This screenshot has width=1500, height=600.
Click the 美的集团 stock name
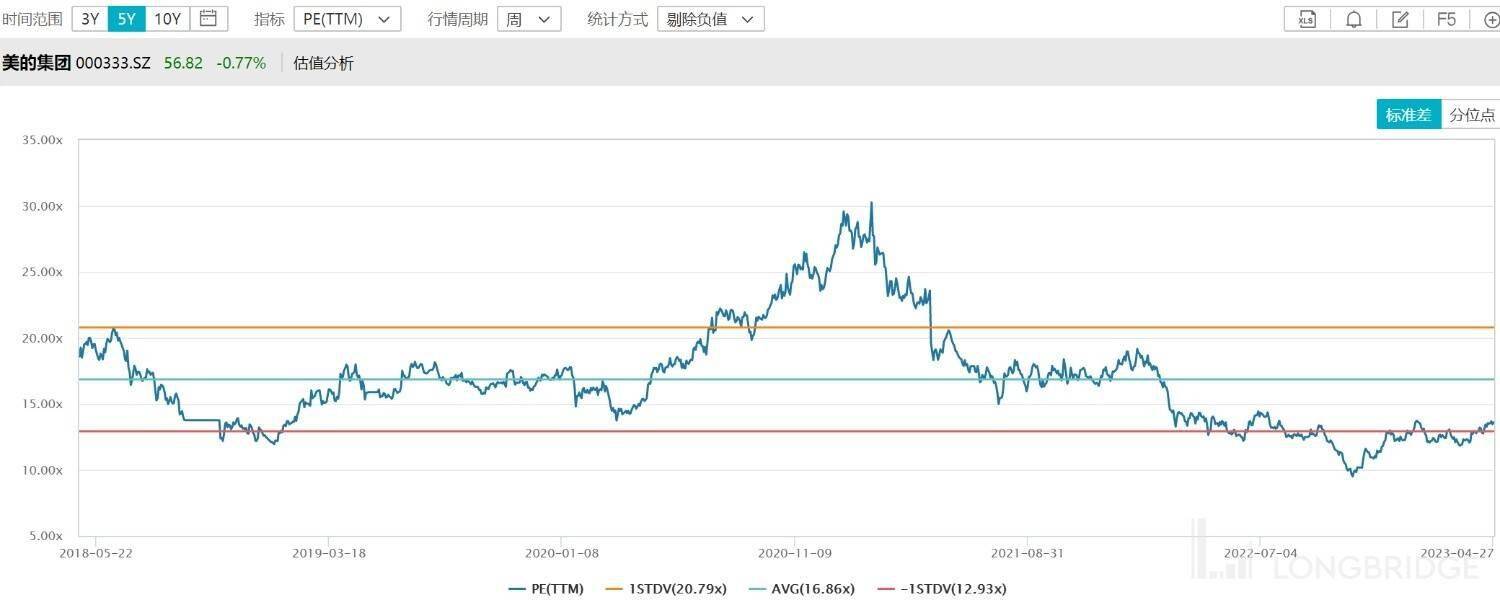(x=36, y=63)
